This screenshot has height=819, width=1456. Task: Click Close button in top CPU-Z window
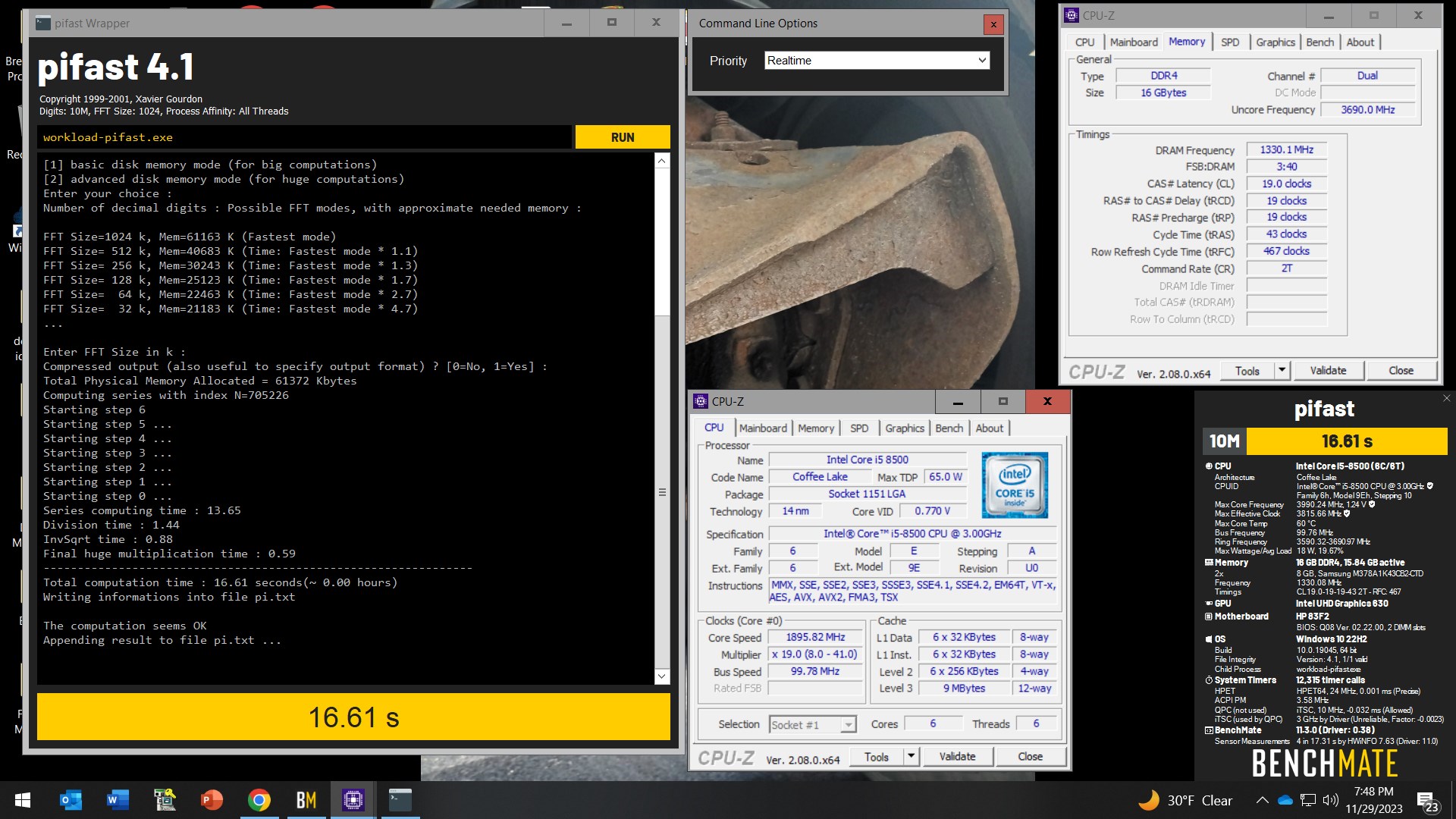(x=1401, y=371)
